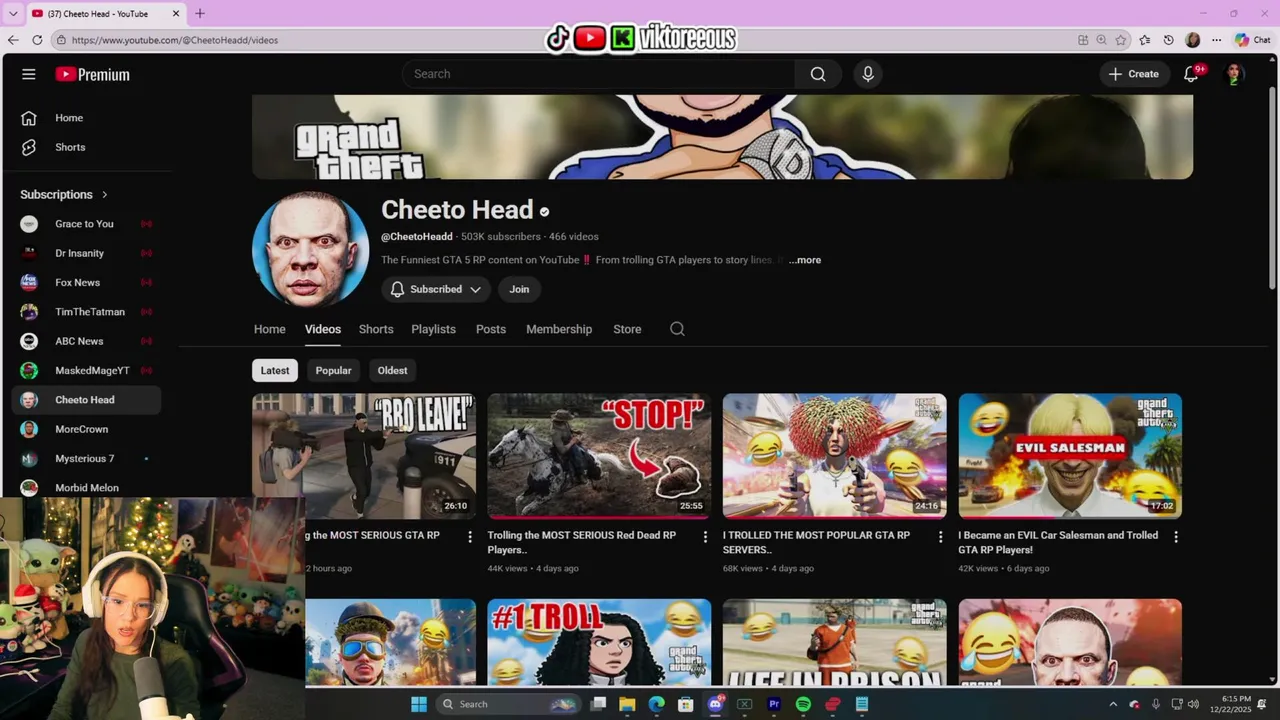Open "I TROLLED THE MOST POPULAR GTA RP SERVERS" title
Screen dimensions: 1280x720
coord(816,542)
